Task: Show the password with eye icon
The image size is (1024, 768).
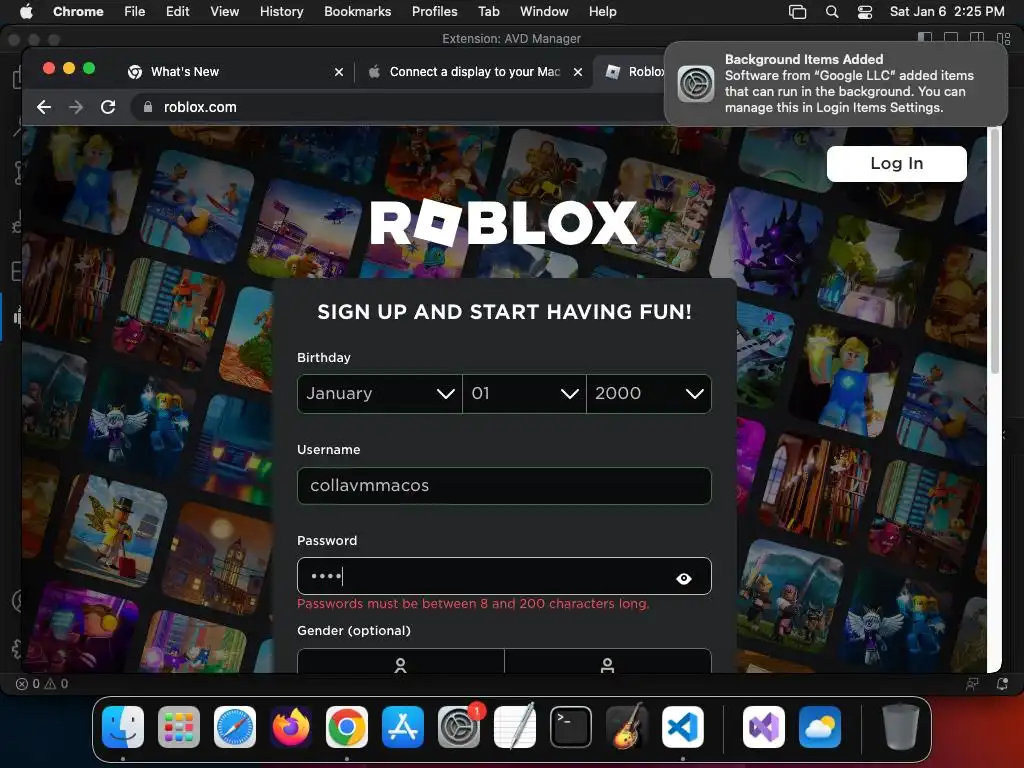Action: 684,578
